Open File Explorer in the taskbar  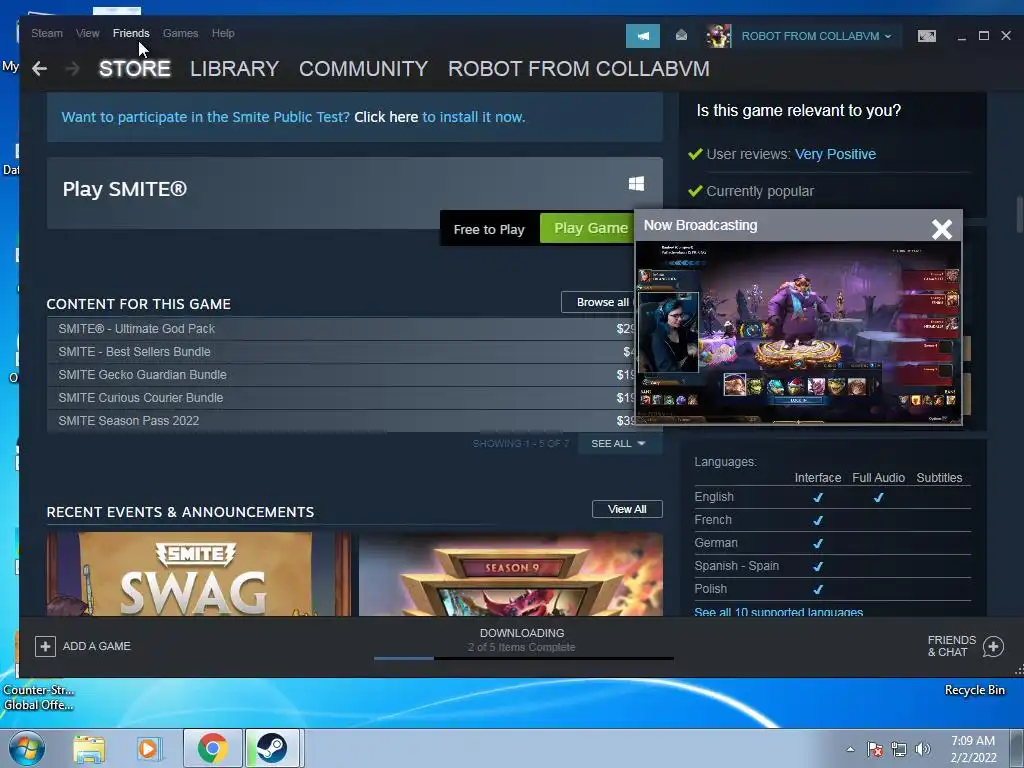89,748
